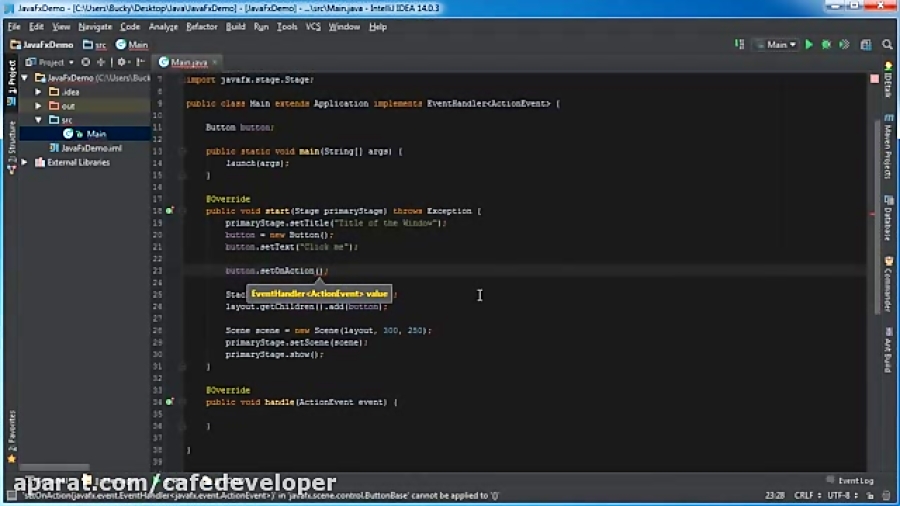Expand the out folder

38,106
